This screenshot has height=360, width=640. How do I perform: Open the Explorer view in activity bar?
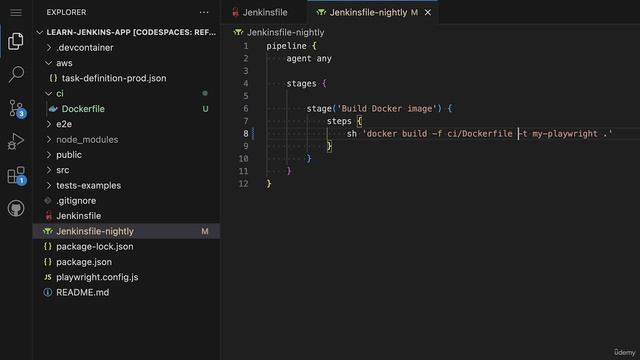[x=16, y=41]
